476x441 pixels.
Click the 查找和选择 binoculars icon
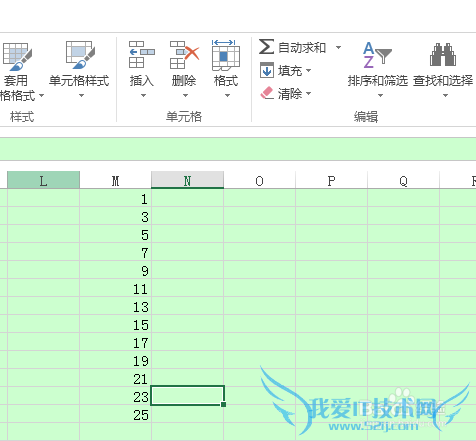pyautogui.click(x=443, y=55)
